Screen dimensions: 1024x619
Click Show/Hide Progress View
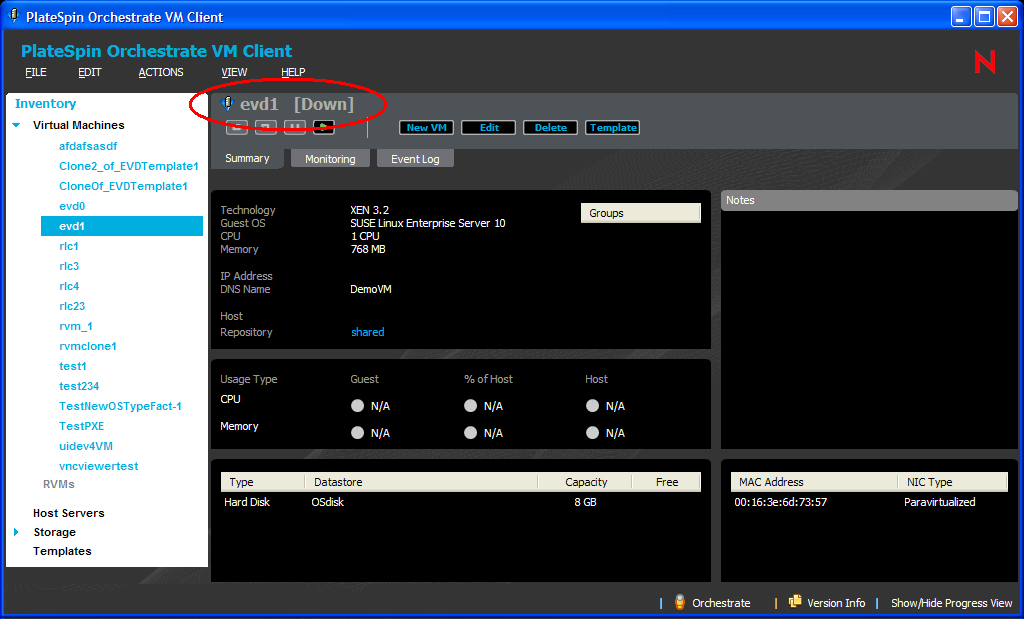pyautogui.click(x=952, y=603)
